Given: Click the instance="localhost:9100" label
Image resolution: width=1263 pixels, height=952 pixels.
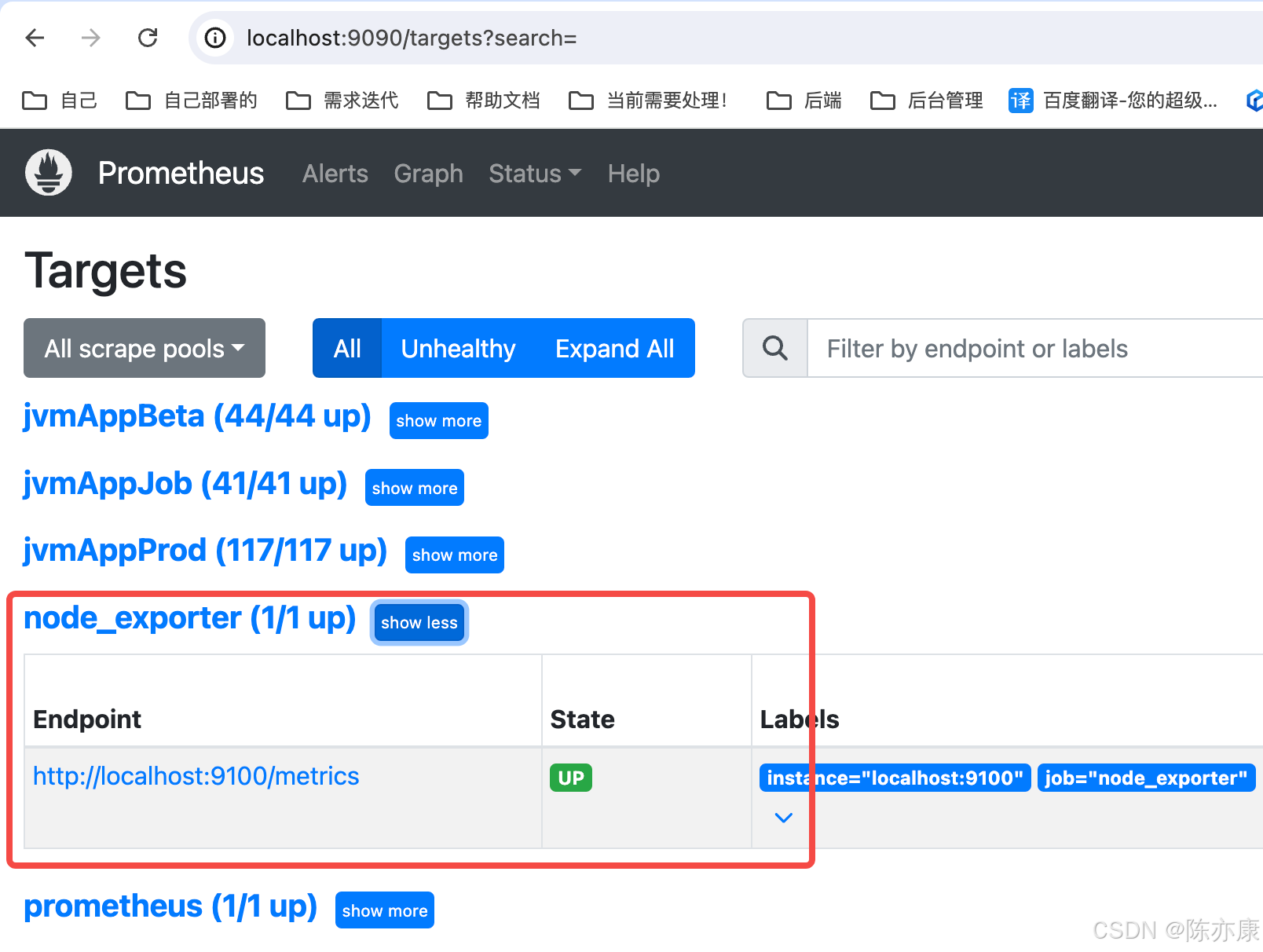Looking at the screenshot, I should [x=895, y=778].
